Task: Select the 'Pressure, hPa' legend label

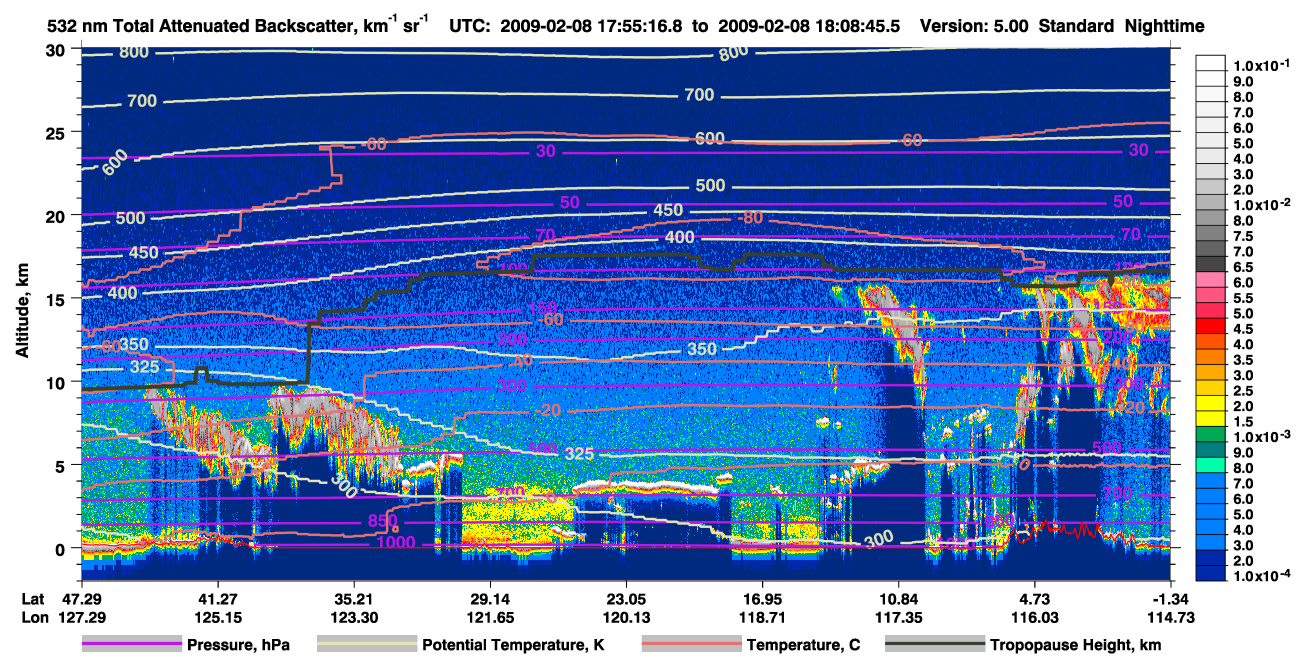Action: click(239, 645)
